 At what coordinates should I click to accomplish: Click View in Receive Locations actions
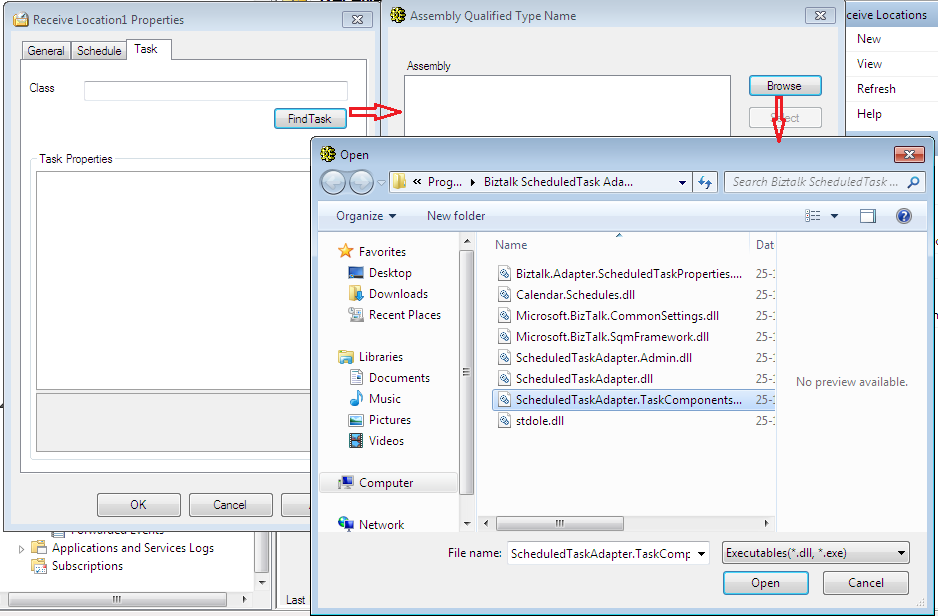coord(869,64)
